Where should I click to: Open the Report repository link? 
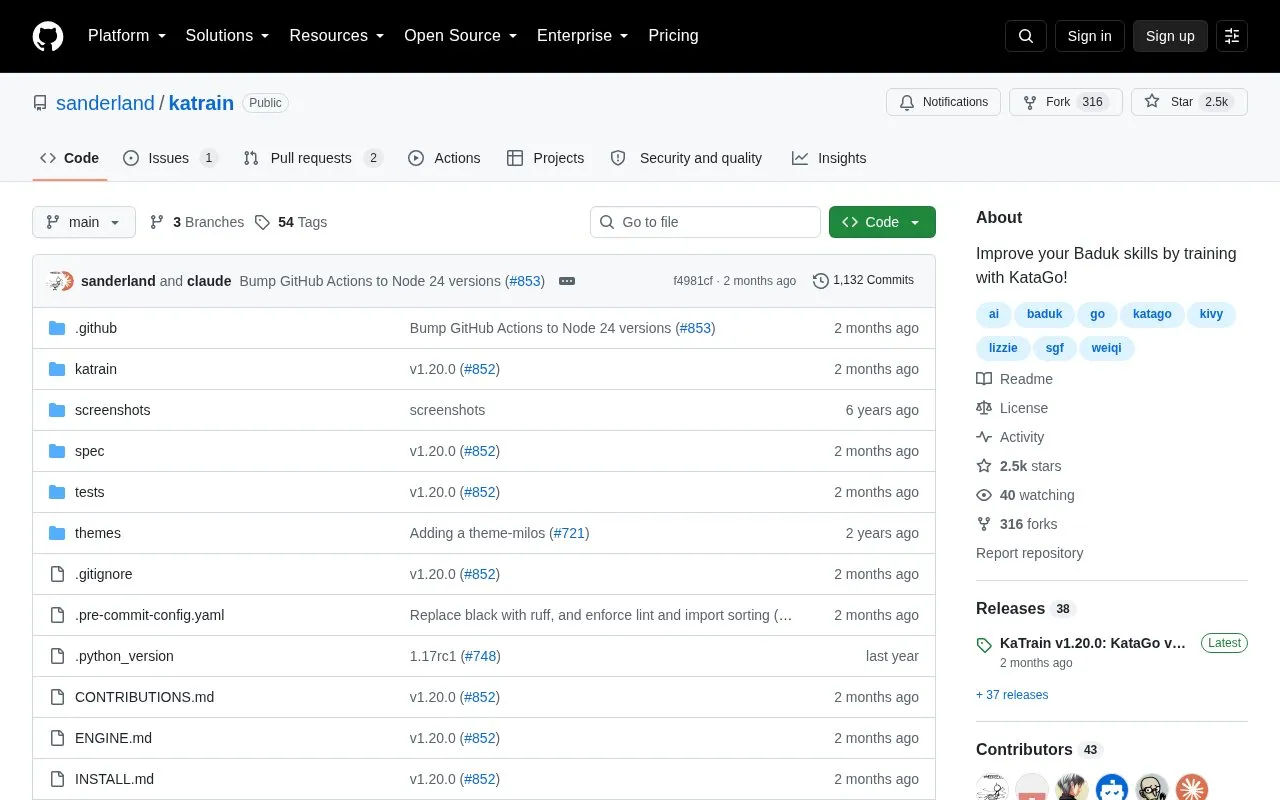[x=1030, y=553]
